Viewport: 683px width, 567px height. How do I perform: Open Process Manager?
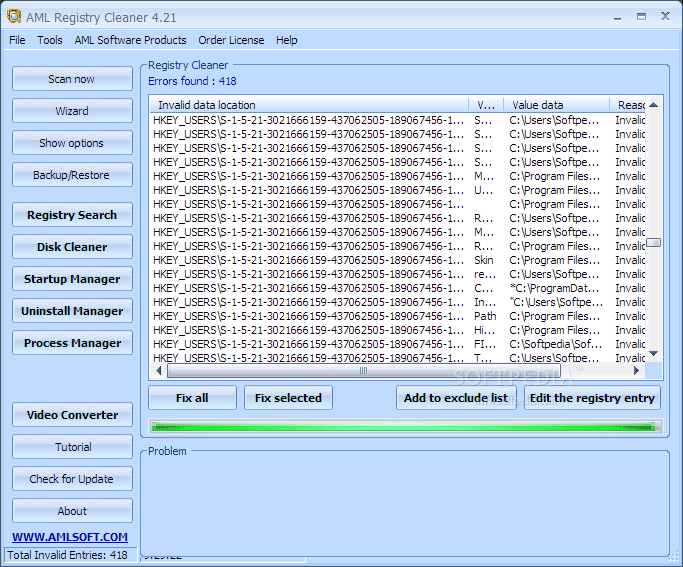(x=72, y=343)
